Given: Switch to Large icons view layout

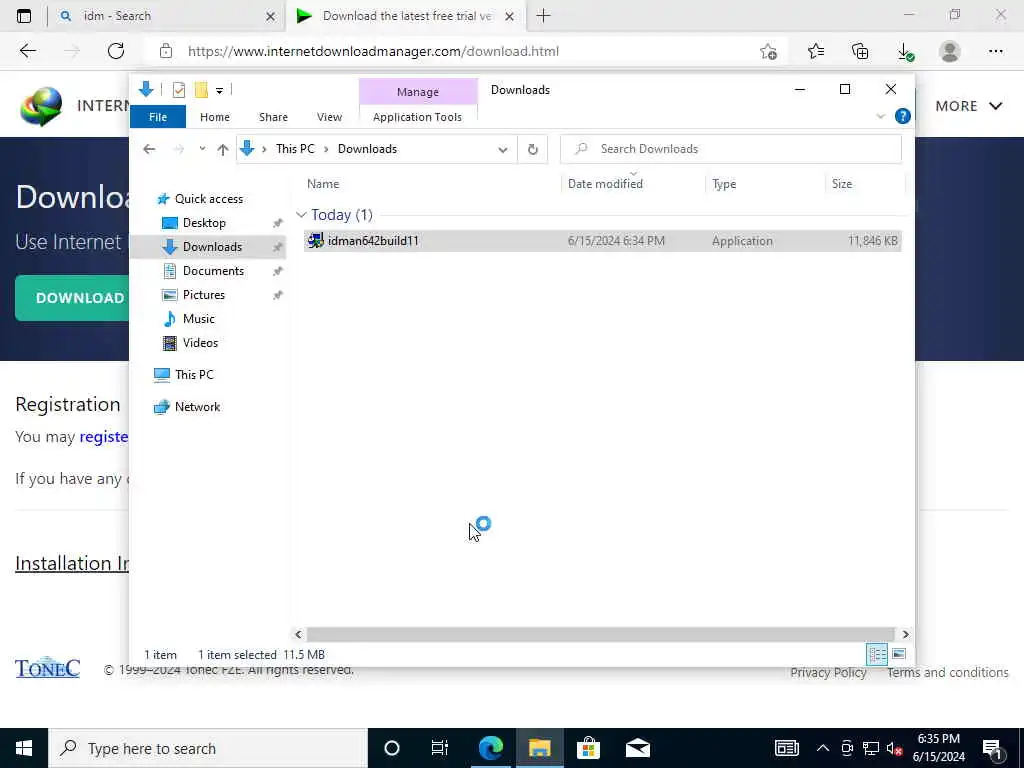Looking at the screenshot, I should (899, 654).
